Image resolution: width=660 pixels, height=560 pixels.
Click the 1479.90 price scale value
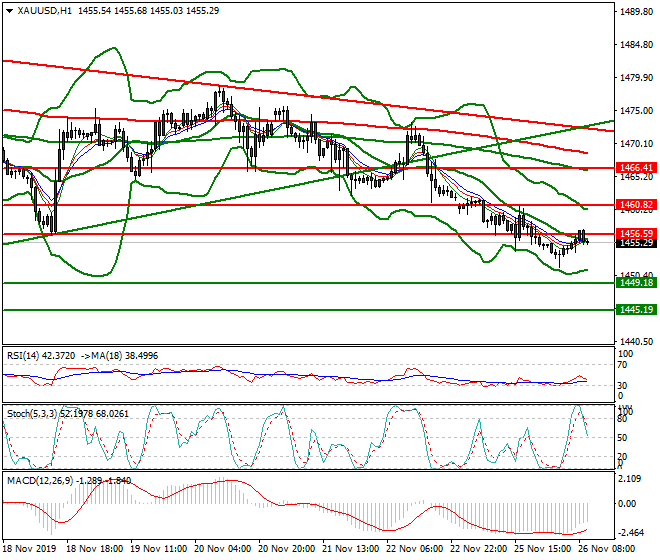636,78
